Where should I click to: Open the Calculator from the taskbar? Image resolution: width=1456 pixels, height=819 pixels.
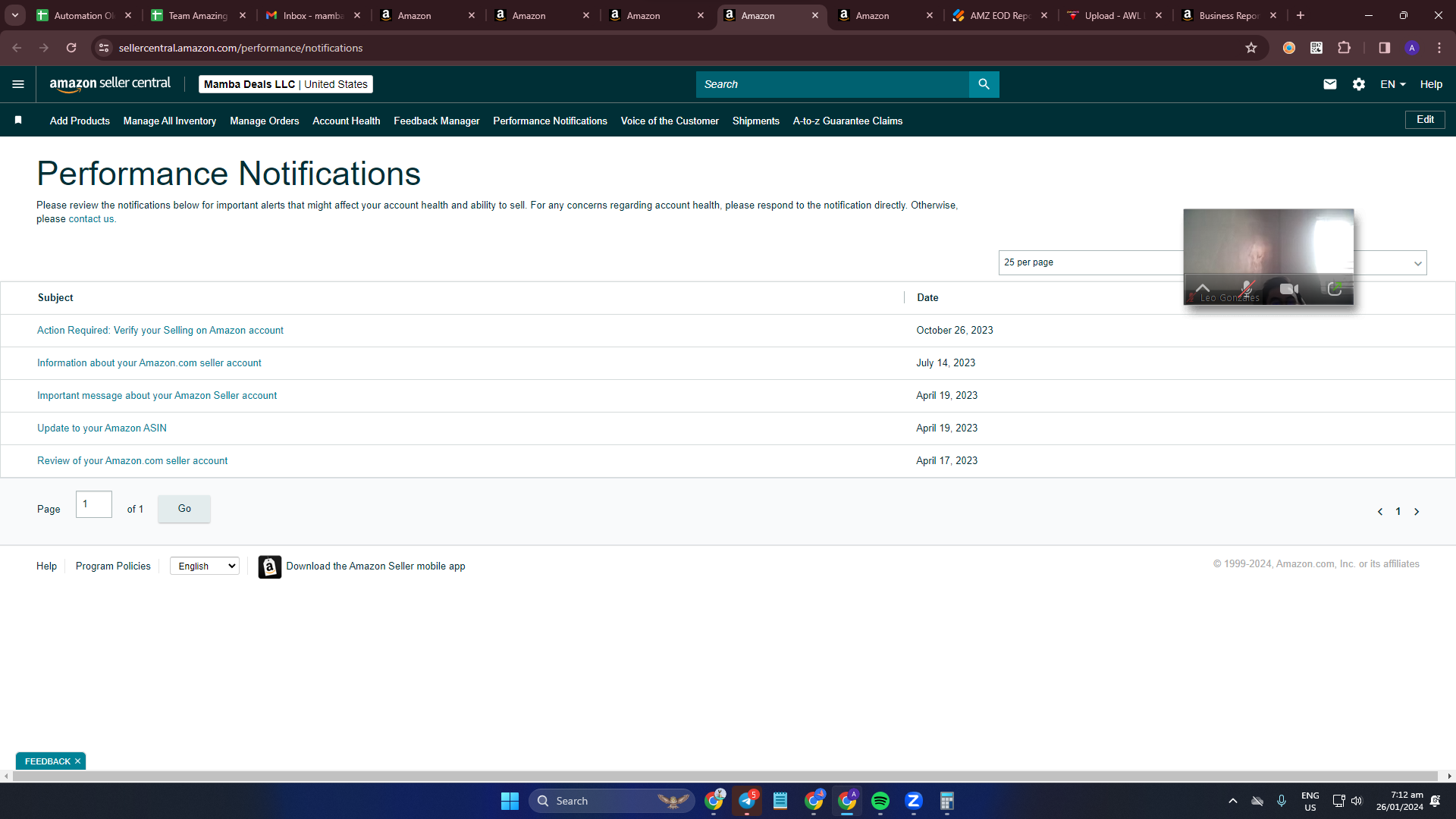coord(947,801)
